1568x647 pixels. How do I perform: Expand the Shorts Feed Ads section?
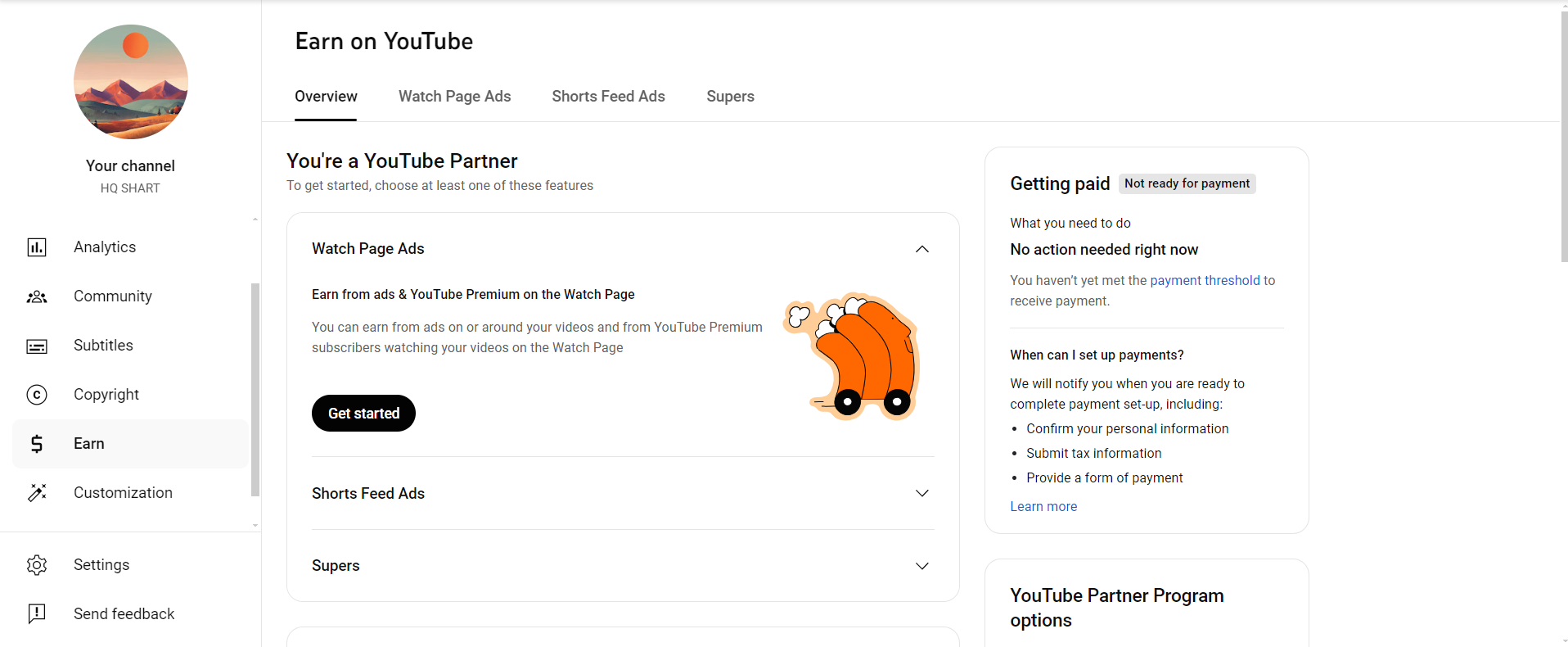point(921,493)
